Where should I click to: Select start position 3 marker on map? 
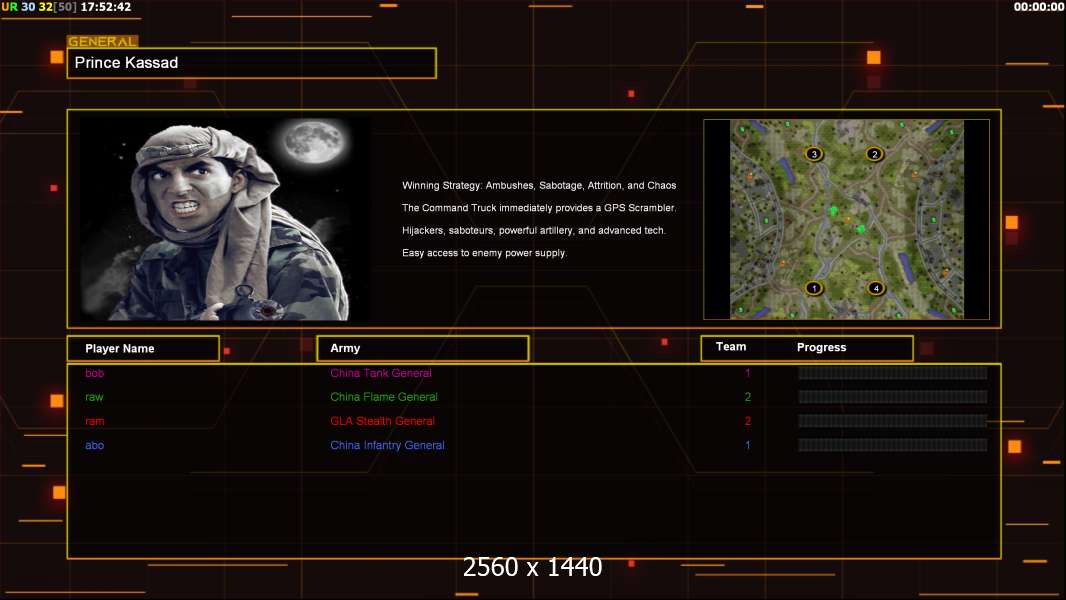pos(814,154)
